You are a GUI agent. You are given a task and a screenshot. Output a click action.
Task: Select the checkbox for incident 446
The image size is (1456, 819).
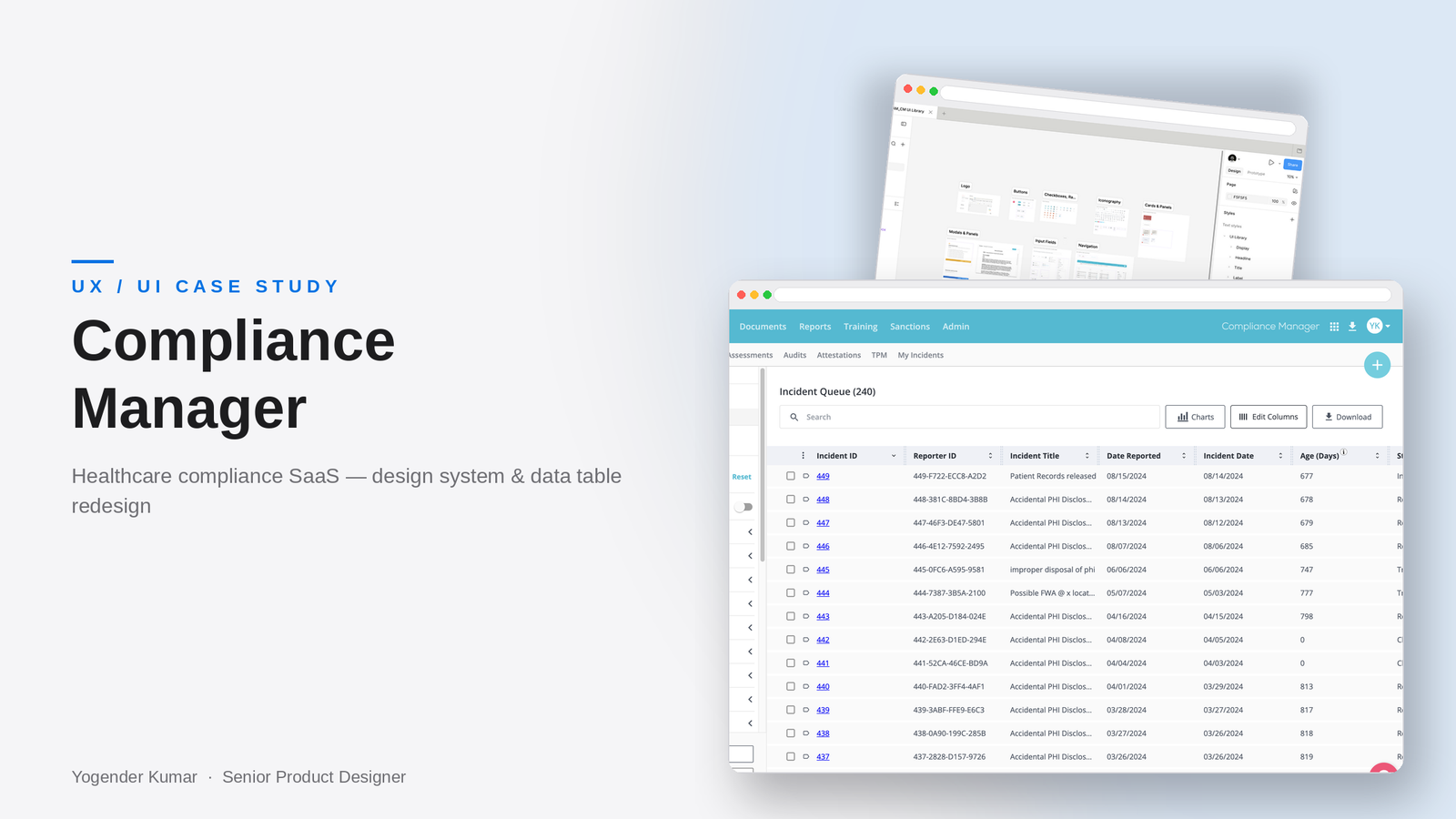click(x=791, y=546)
